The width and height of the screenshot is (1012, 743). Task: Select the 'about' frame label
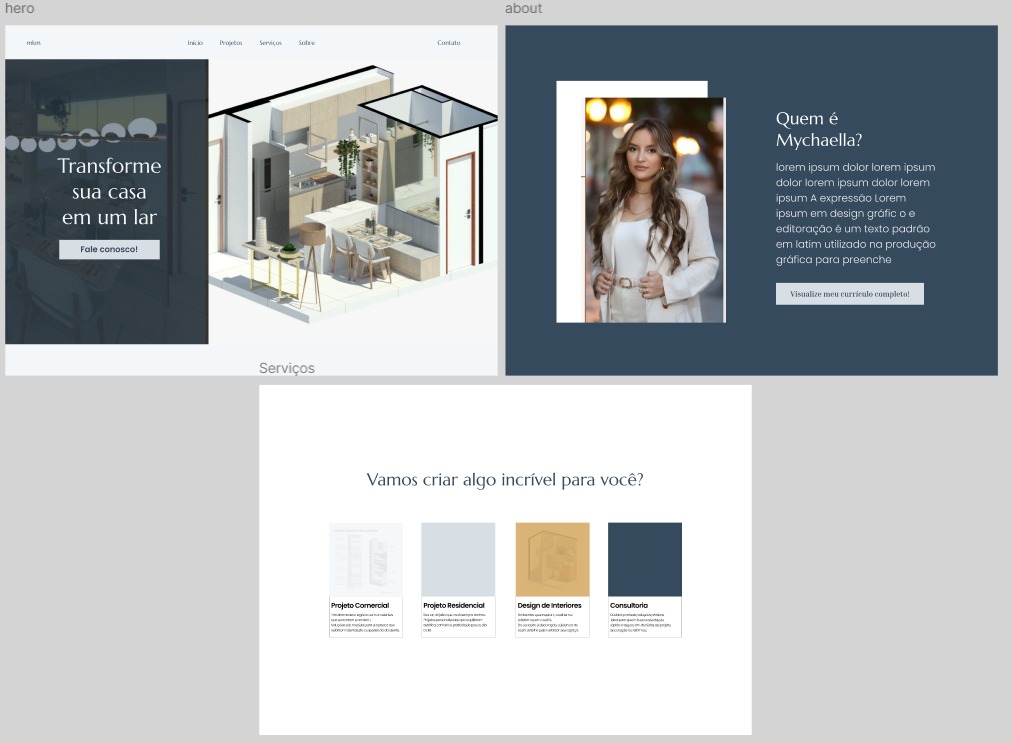click(523, 9)
